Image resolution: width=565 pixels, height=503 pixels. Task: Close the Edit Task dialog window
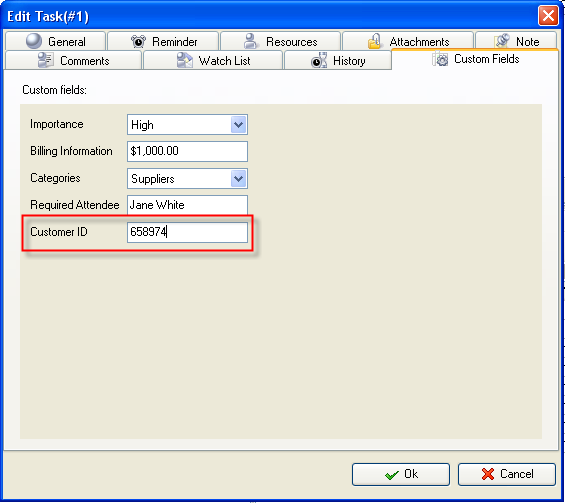548,16
